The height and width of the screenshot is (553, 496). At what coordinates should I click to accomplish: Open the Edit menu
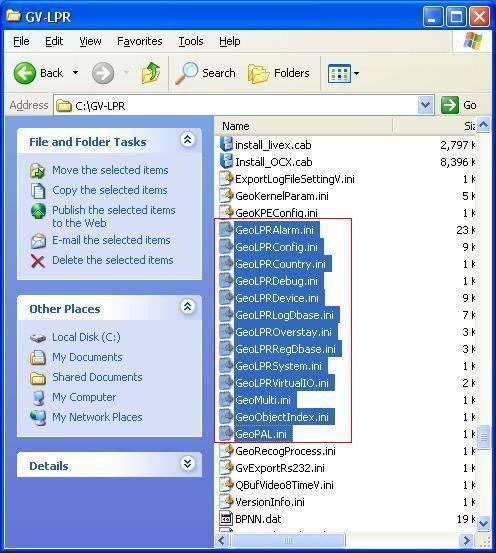tap(54, 41)
